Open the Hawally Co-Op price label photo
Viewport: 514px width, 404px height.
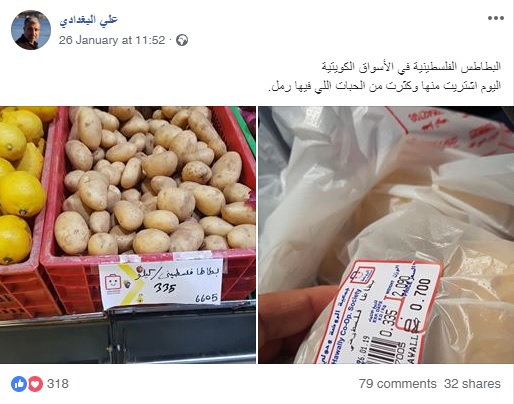point(386,235)
